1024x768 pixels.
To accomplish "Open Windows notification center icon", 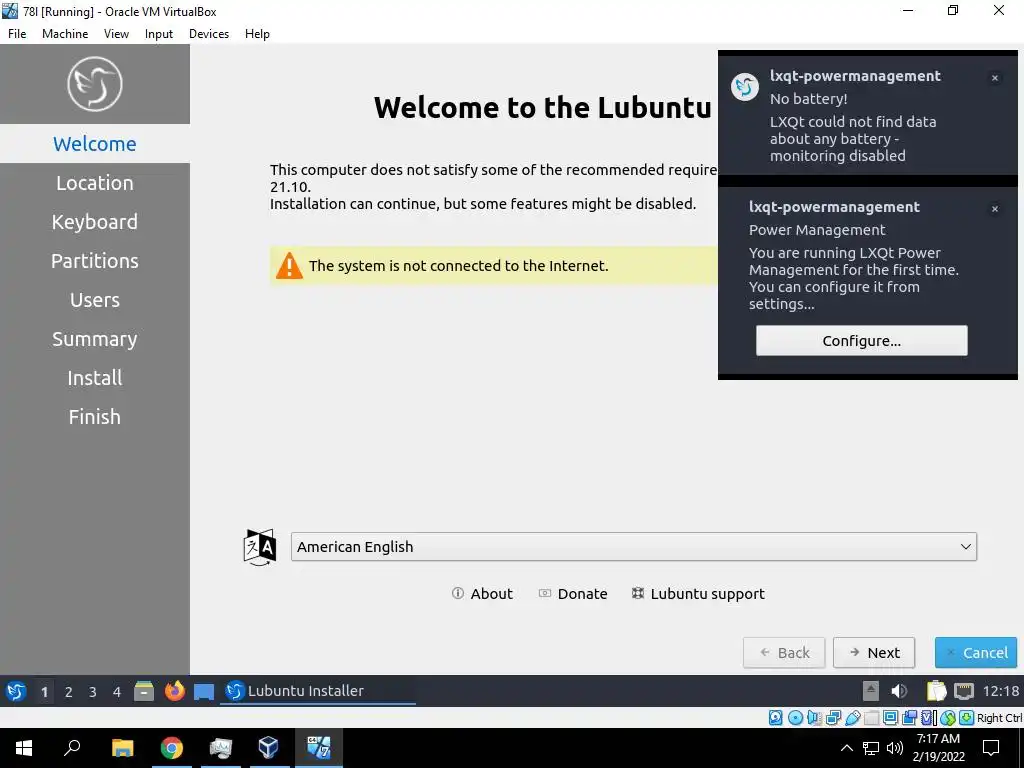I will [991, 748].
